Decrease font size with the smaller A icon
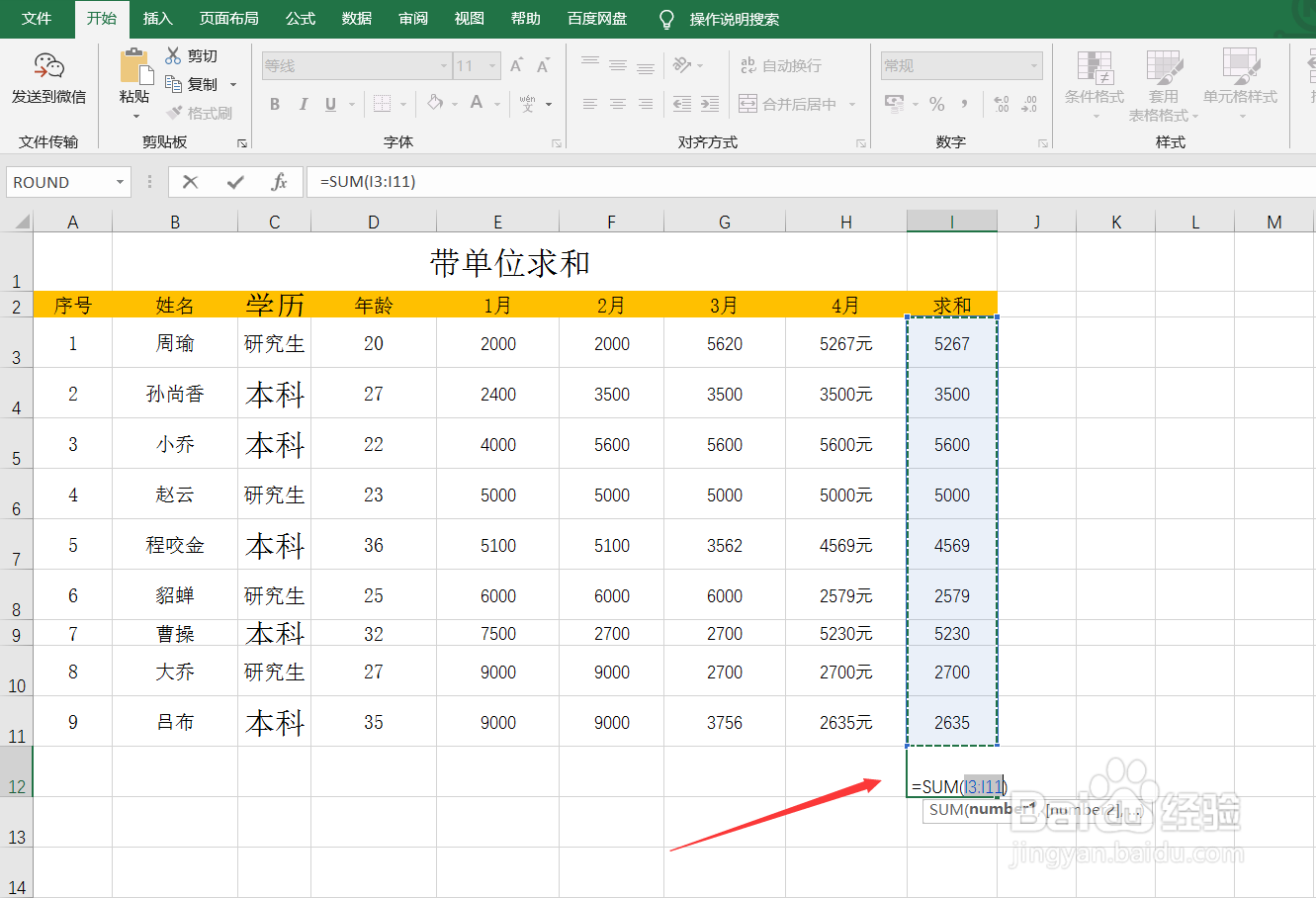This screenshot has height=898, width=1316. pyautogui.click(x=543, y=66)
